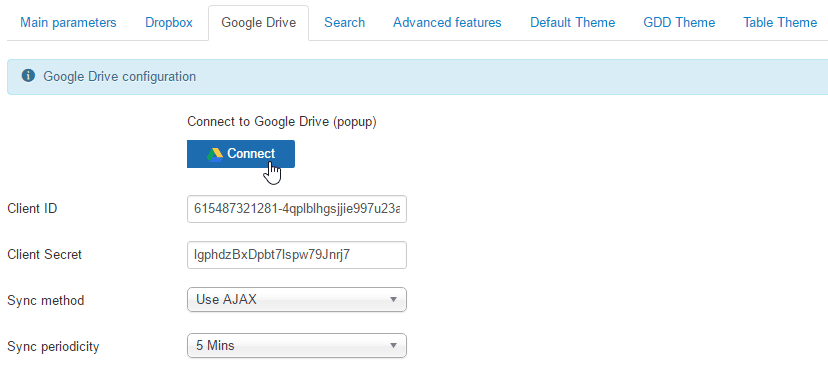828x366 pixels.
Task: Switch to the GDD Theme tab
Action: click(x=679, y=23)
